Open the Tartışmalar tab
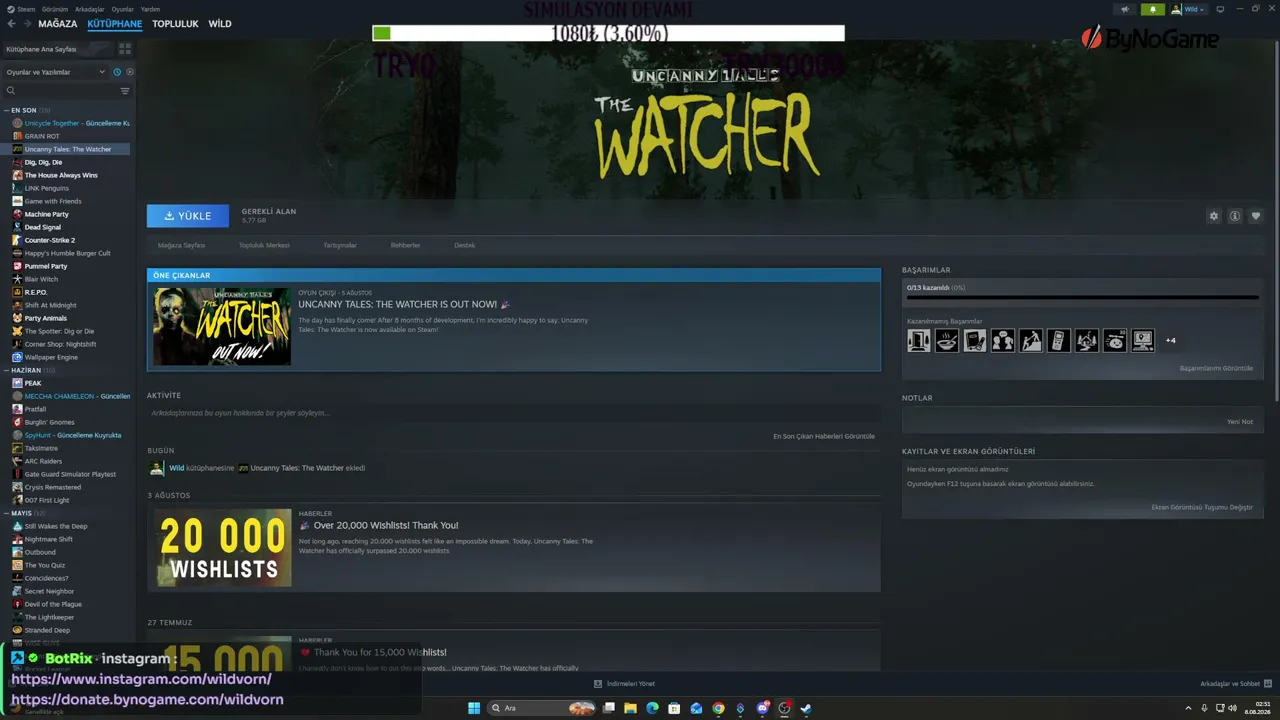 pos(340,245)
